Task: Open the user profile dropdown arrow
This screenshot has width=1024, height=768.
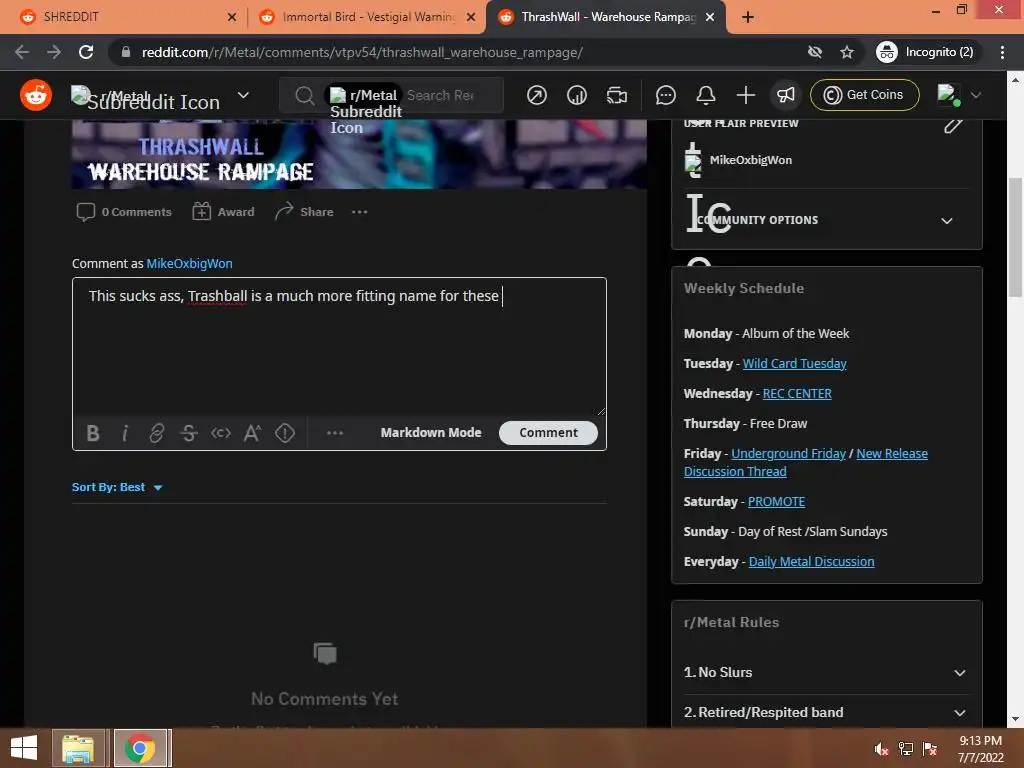Action: tap(976, 95)
